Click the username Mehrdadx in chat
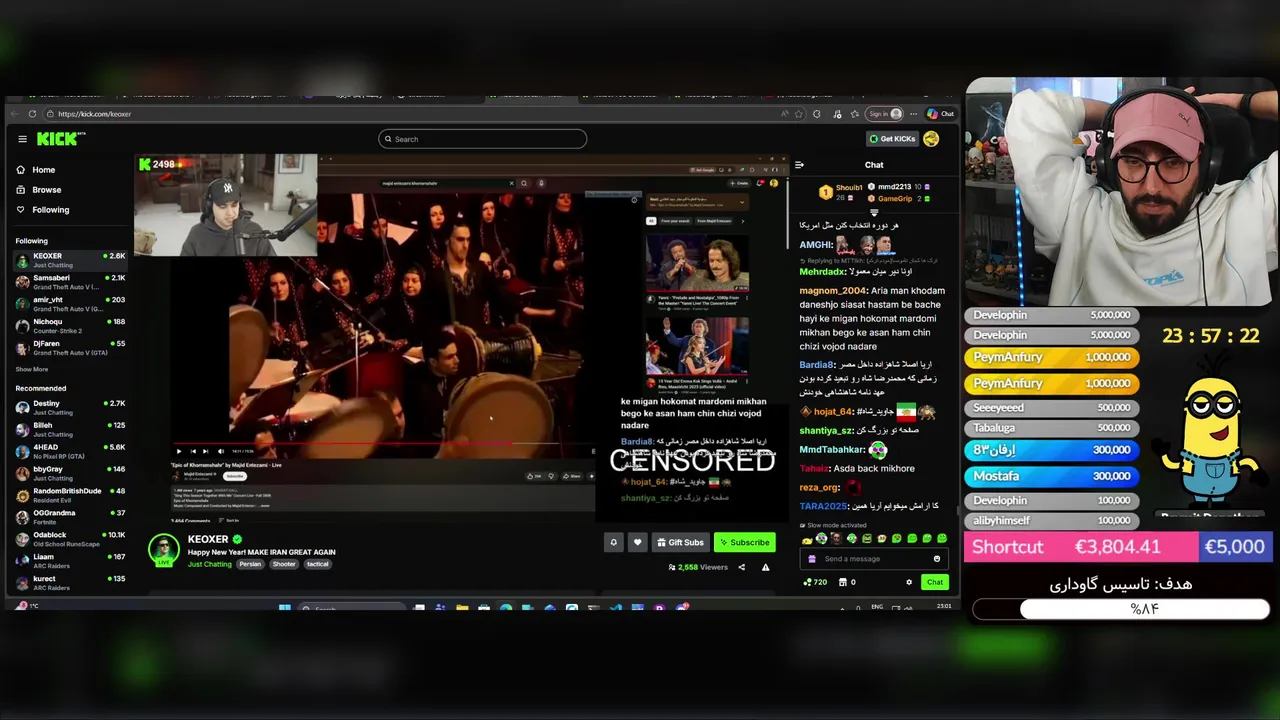Screen dimensions: 1280x720 tap(822, 272)
